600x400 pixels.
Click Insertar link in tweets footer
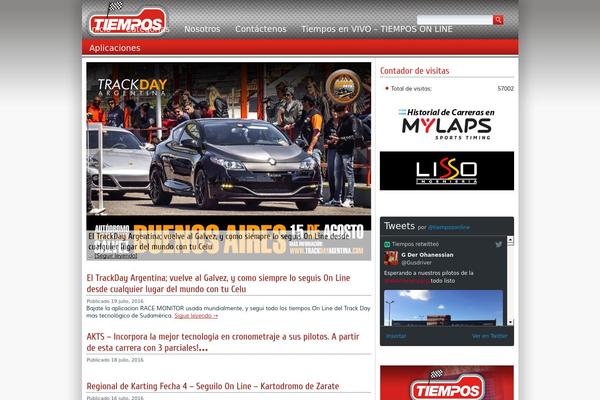click(396, 336)
